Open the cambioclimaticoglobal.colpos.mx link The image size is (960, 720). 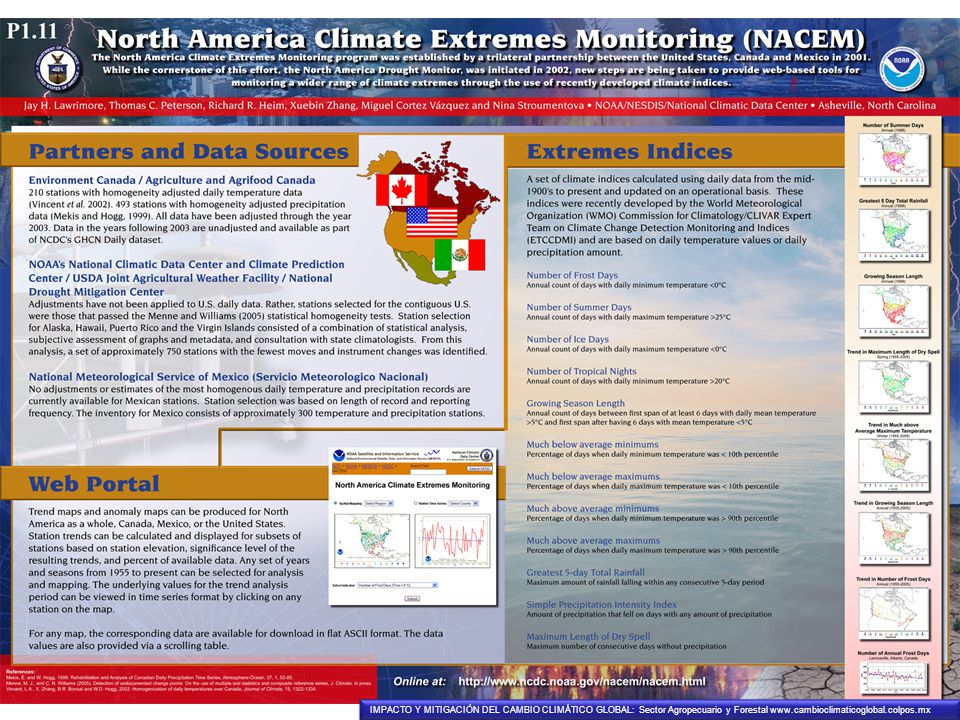click(x=850, y=710)
